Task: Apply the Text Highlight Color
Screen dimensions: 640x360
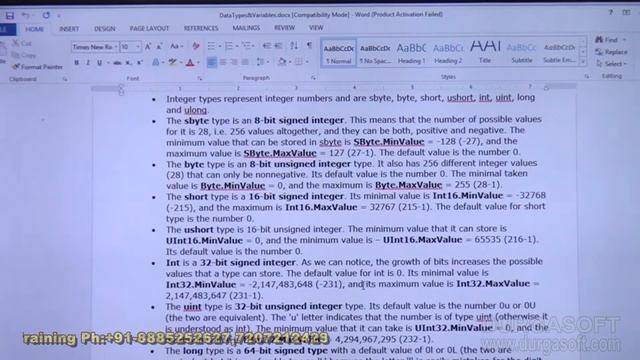Action: point(172,62)
